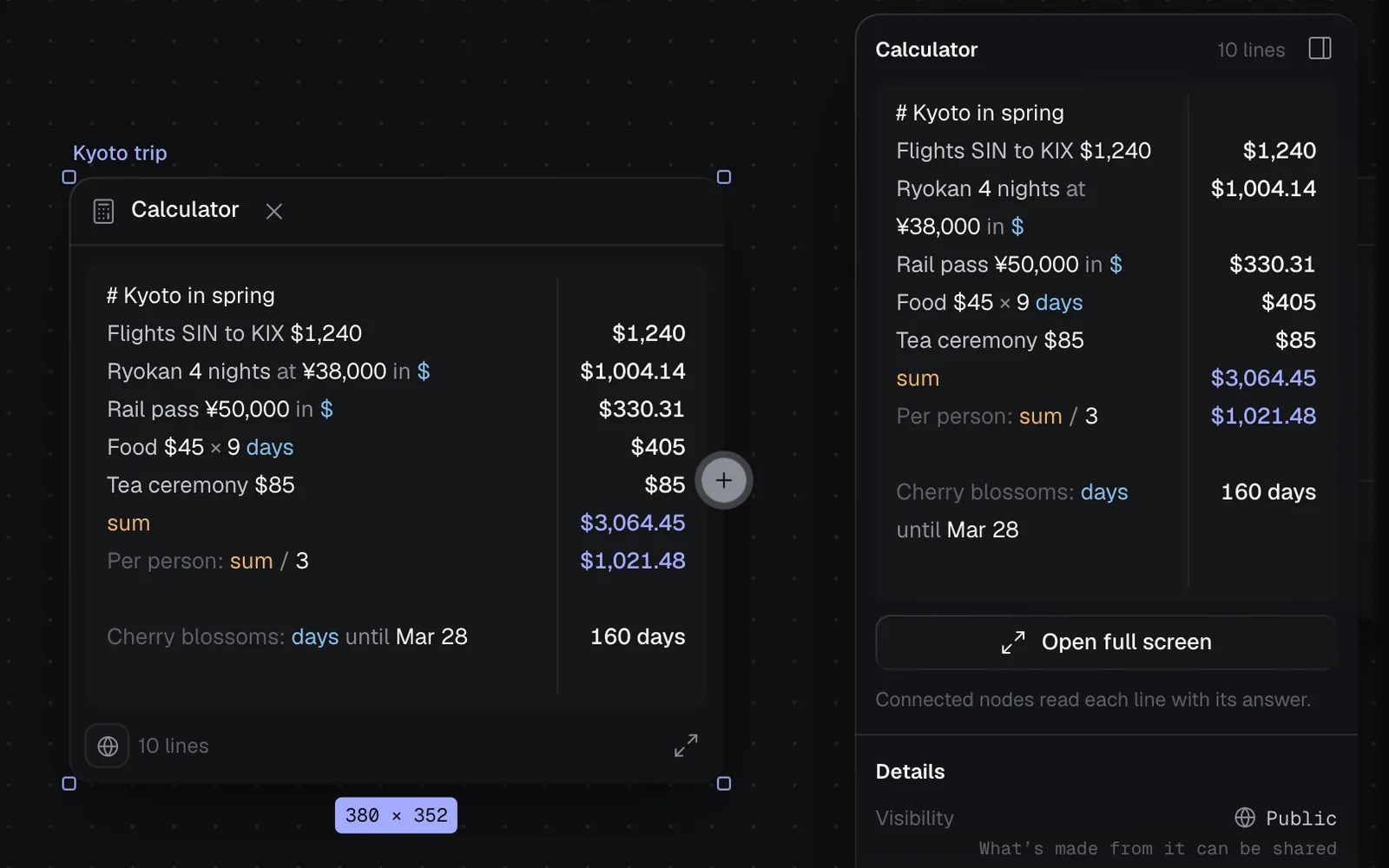Click the top-right selection handle of the node
This screenshot has width=1389, height=868.
click(x=724, y=177)
